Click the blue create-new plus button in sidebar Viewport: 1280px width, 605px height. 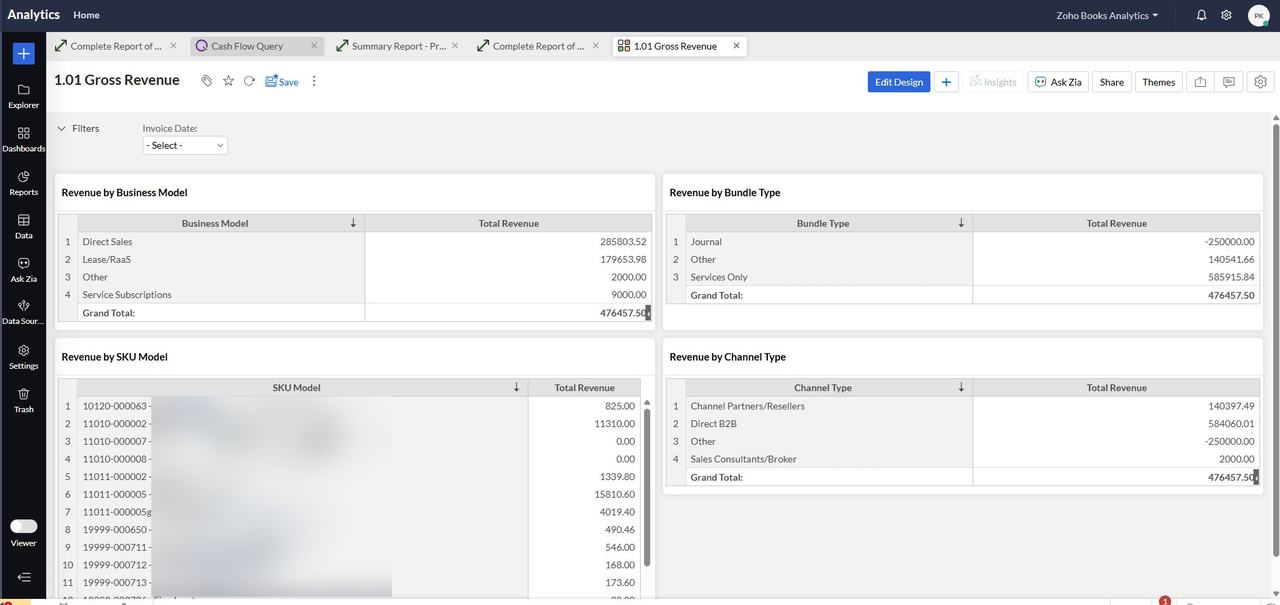tap(23, 54)
